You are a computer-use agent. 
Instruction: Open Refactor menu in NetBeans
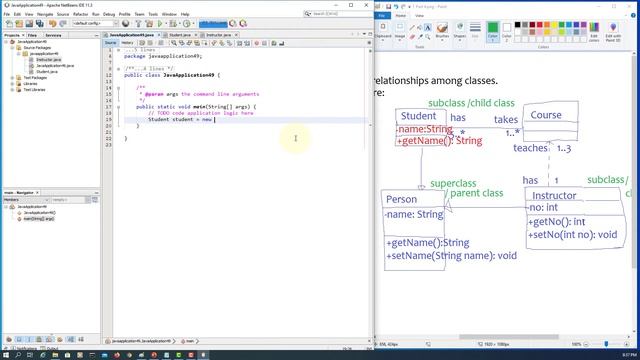(80, 14)
